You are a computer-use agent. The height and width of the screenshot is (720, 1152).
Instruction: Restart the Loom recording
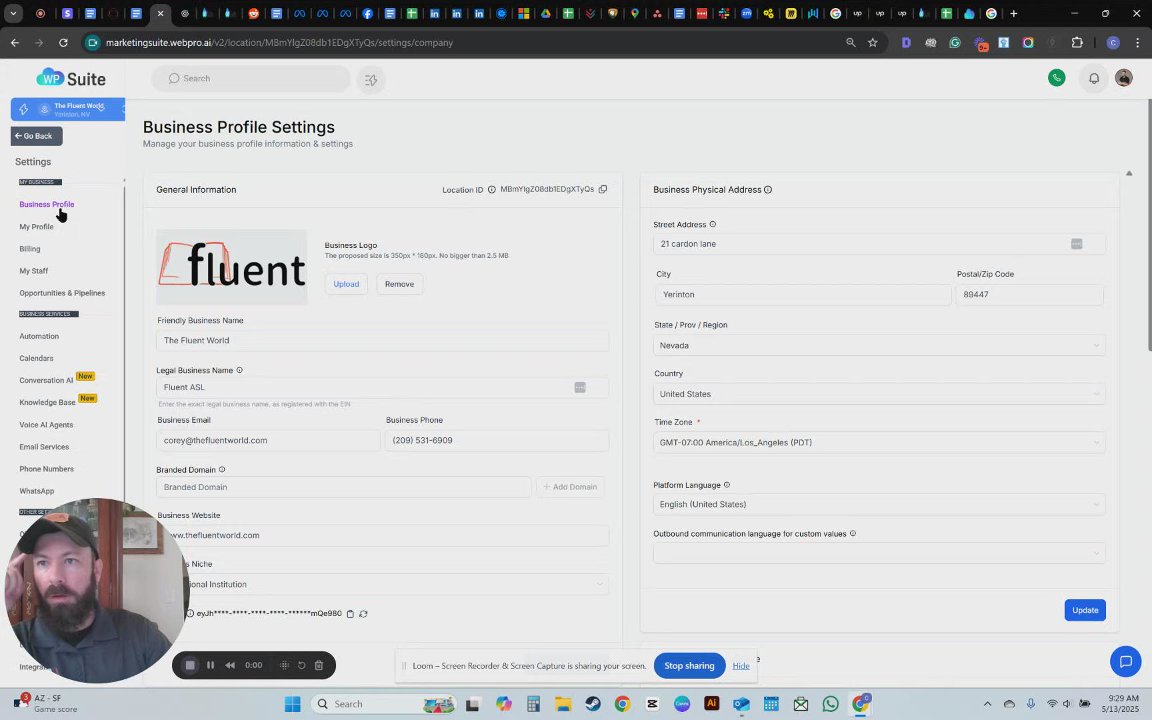pos(302,665)
